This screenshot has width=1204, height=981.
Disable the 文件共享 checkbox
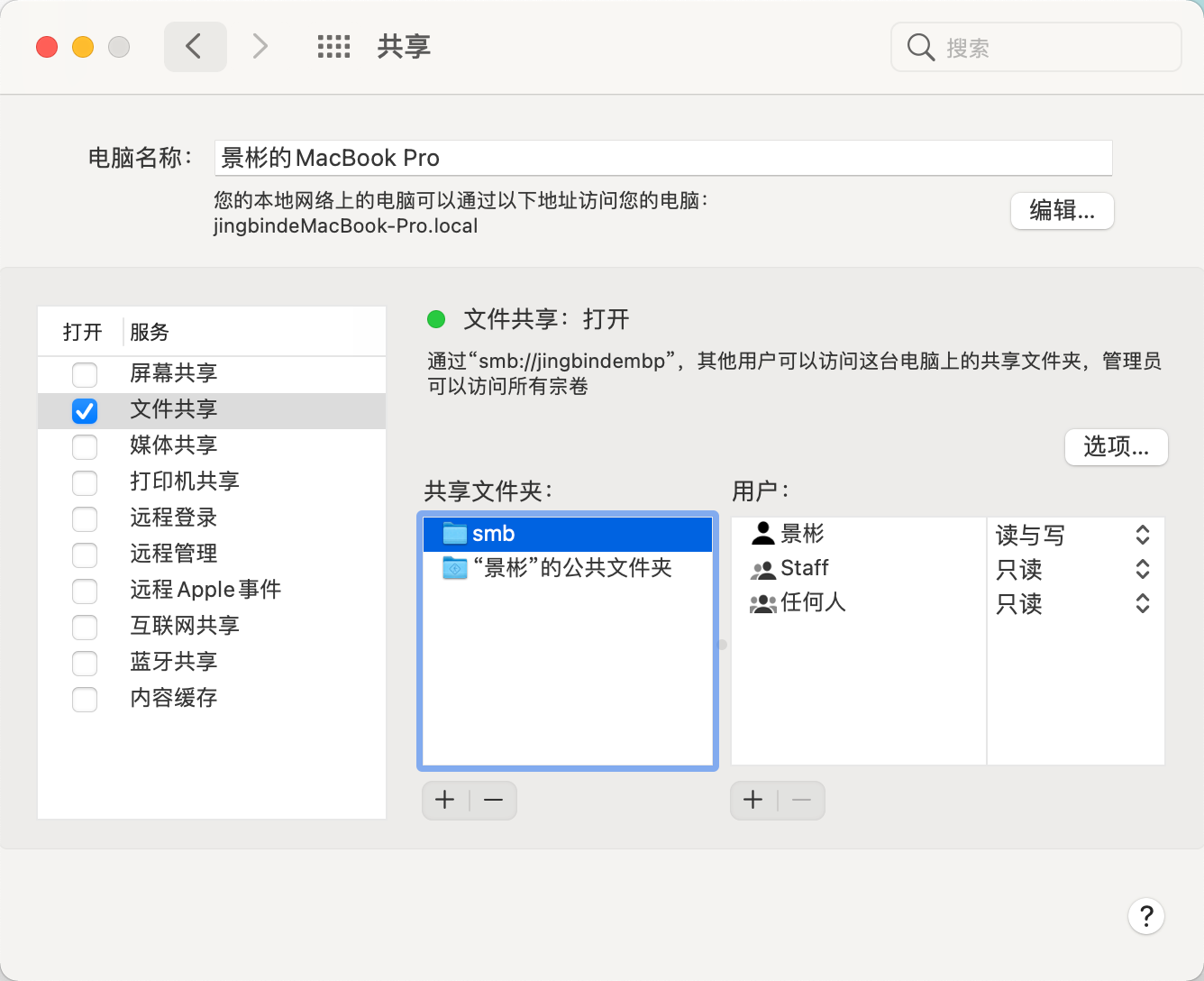point(84,410)
